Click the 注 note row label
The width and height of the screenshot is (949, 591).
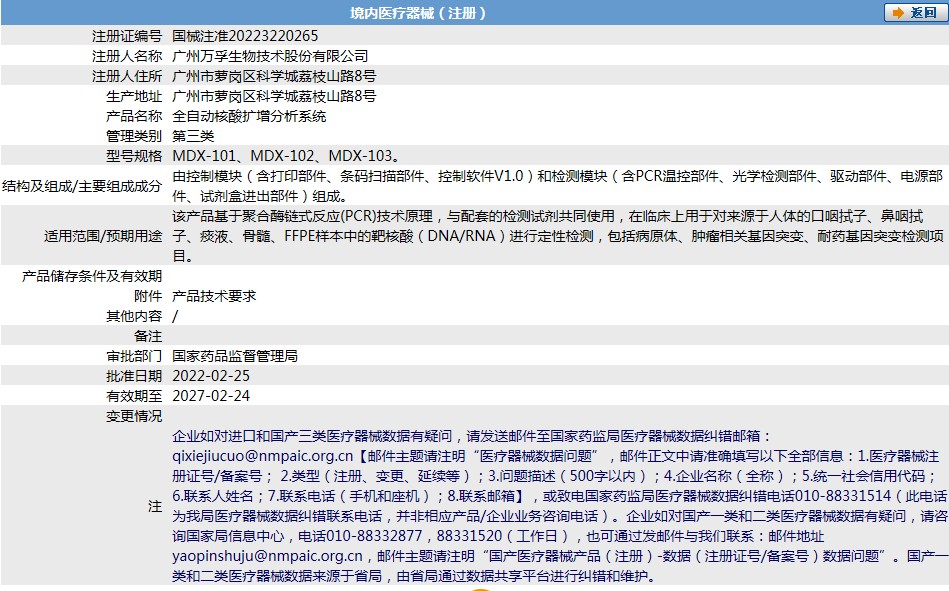(155, 506)
